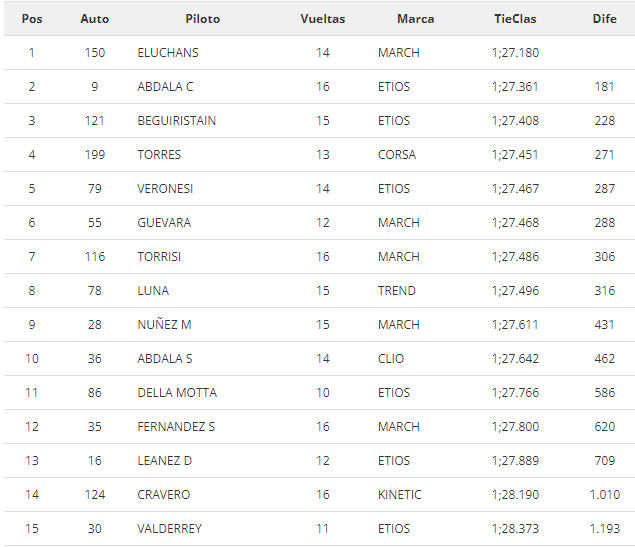Select the NUÑEZ M pilot cell

click(164, 325)
